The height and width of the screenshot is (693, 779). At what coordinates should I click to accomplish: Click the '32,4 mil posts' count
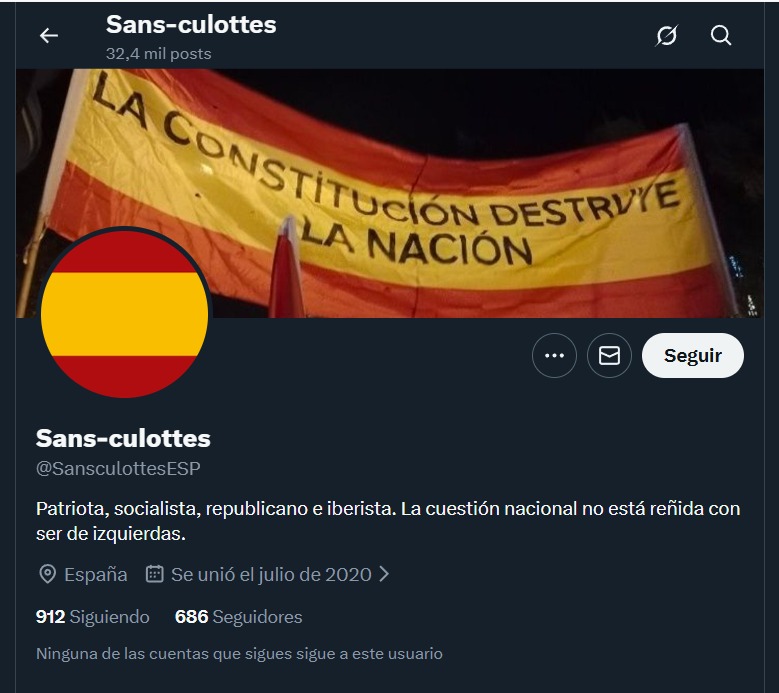(x=158, y=54)
